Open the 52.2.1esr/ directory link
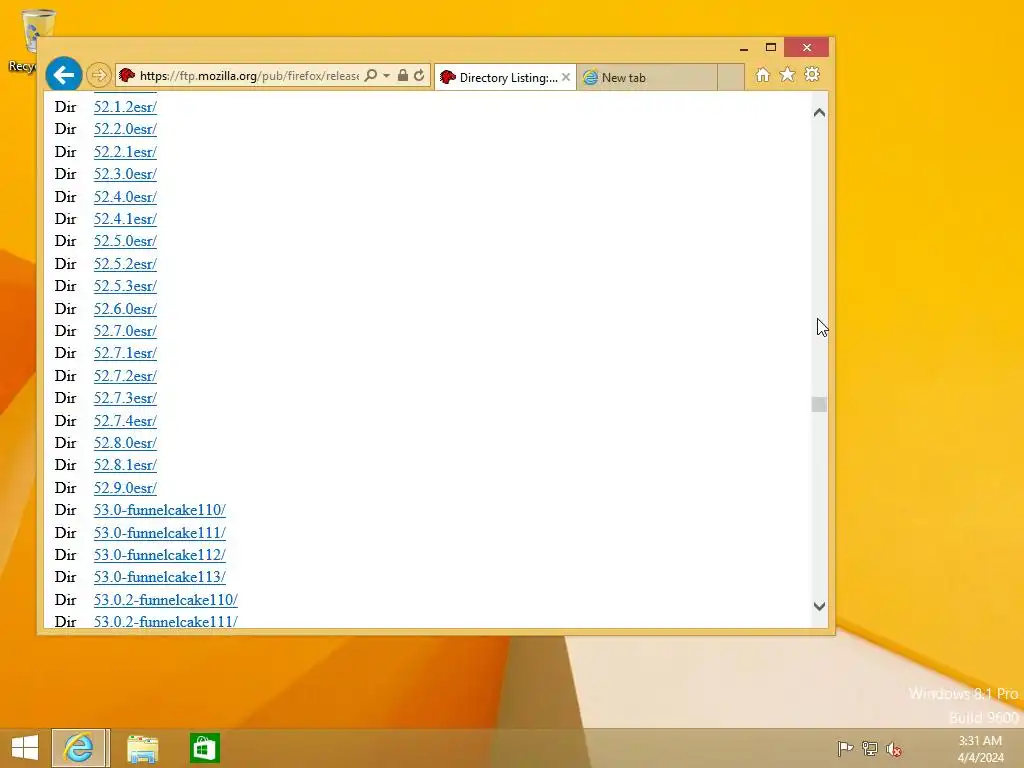1024x768 pixels. click(125, 152)
